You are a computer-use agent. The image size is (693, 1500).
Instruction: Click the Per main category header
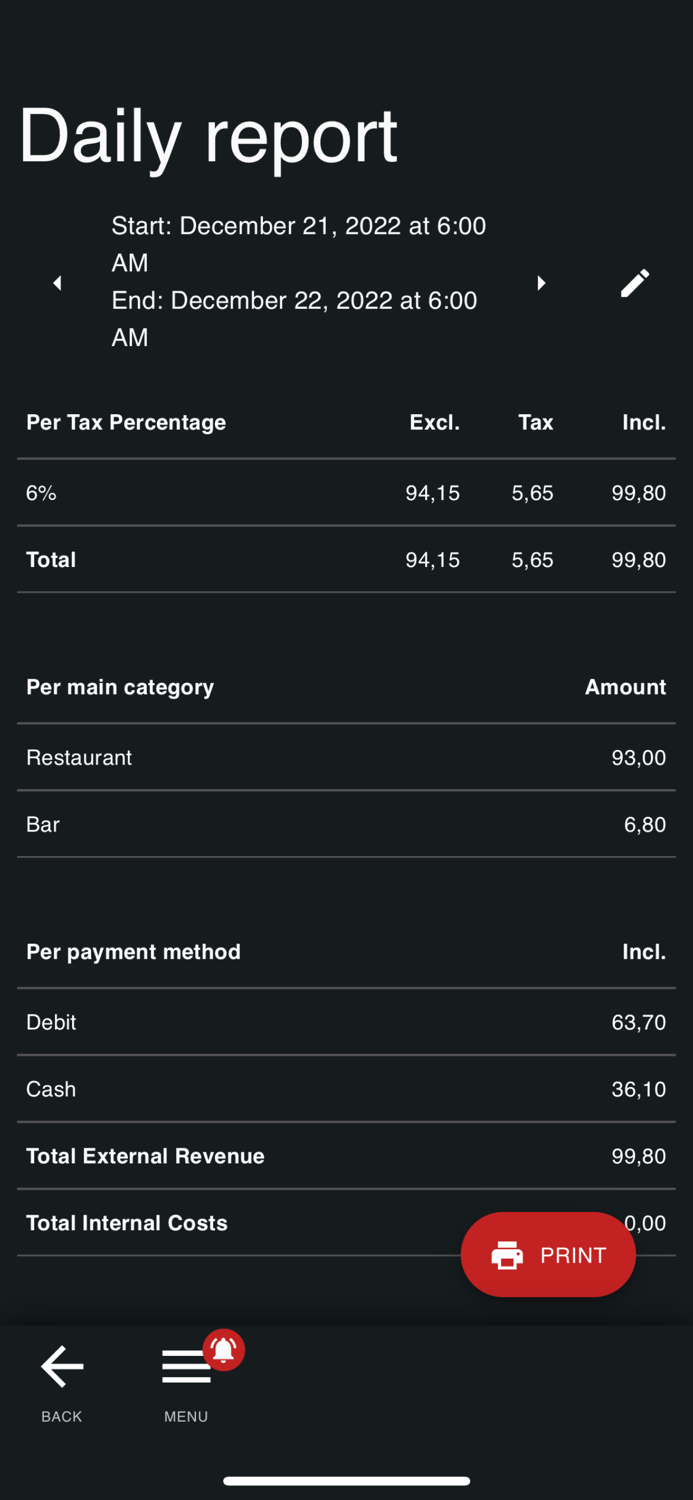120,687
